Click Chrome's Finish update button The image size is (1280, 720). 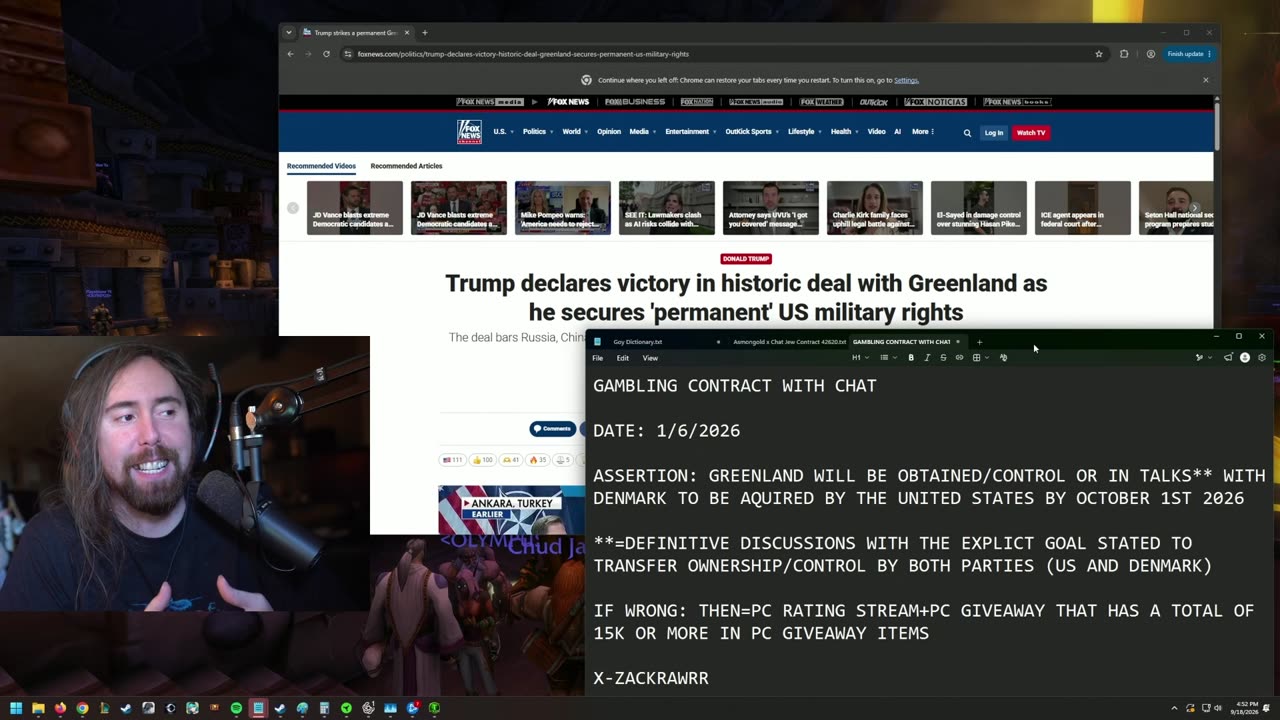(x=1189, y=54)
